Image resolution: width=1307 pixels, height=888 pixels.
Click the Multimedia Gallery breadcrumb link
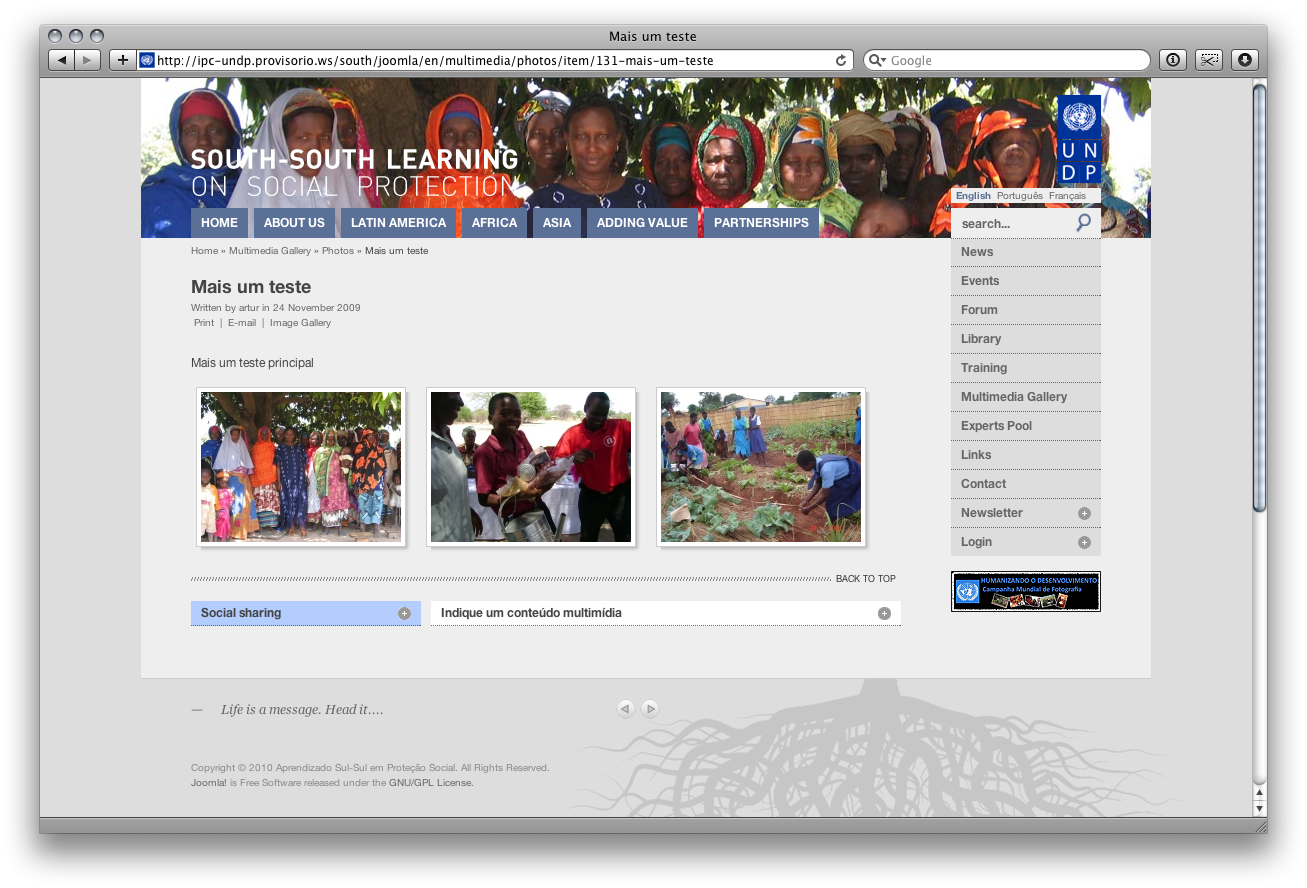(270, 251)
